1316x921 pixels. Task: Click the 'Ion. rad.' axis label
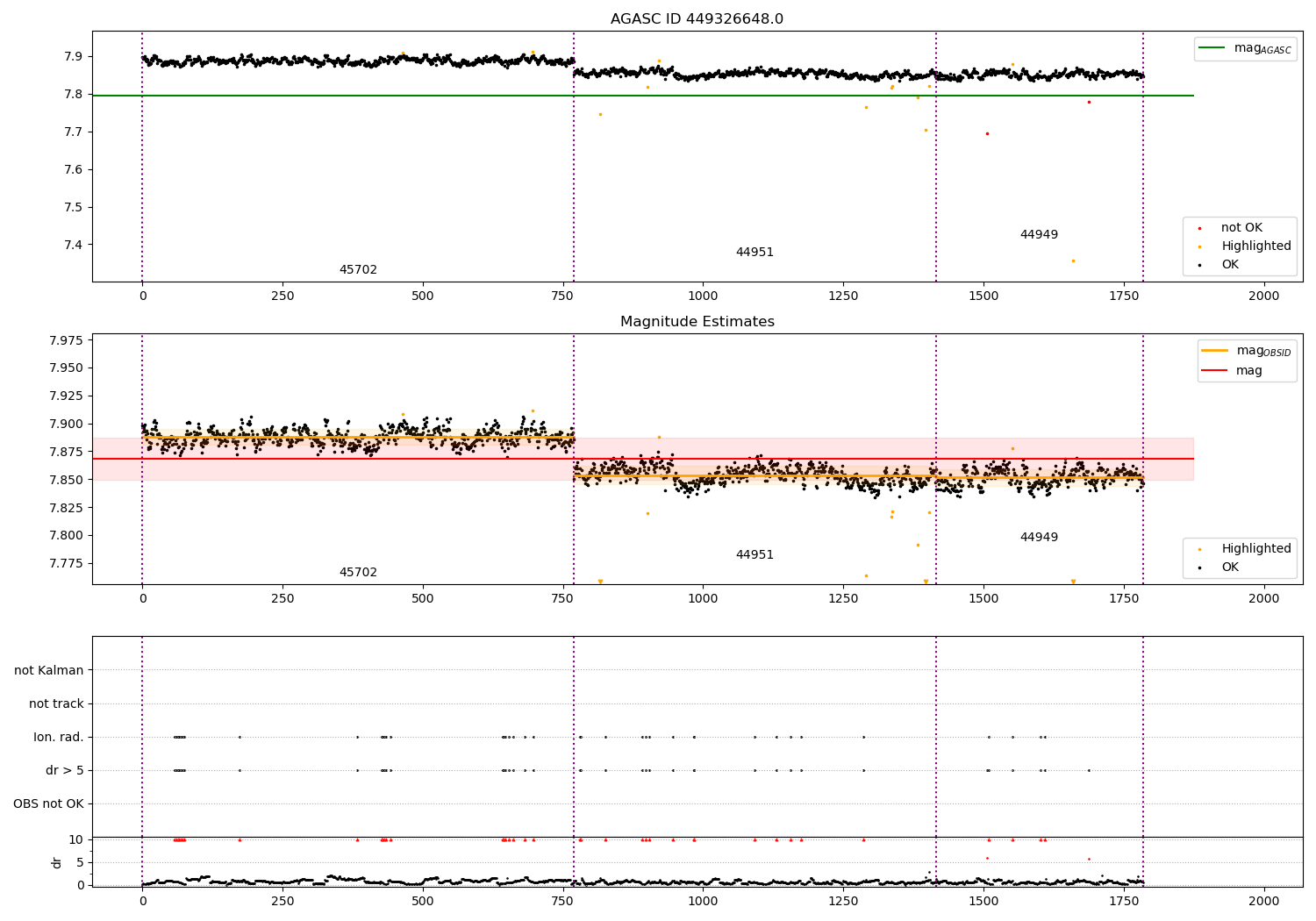pyautogui.click(x=59, y=738)
